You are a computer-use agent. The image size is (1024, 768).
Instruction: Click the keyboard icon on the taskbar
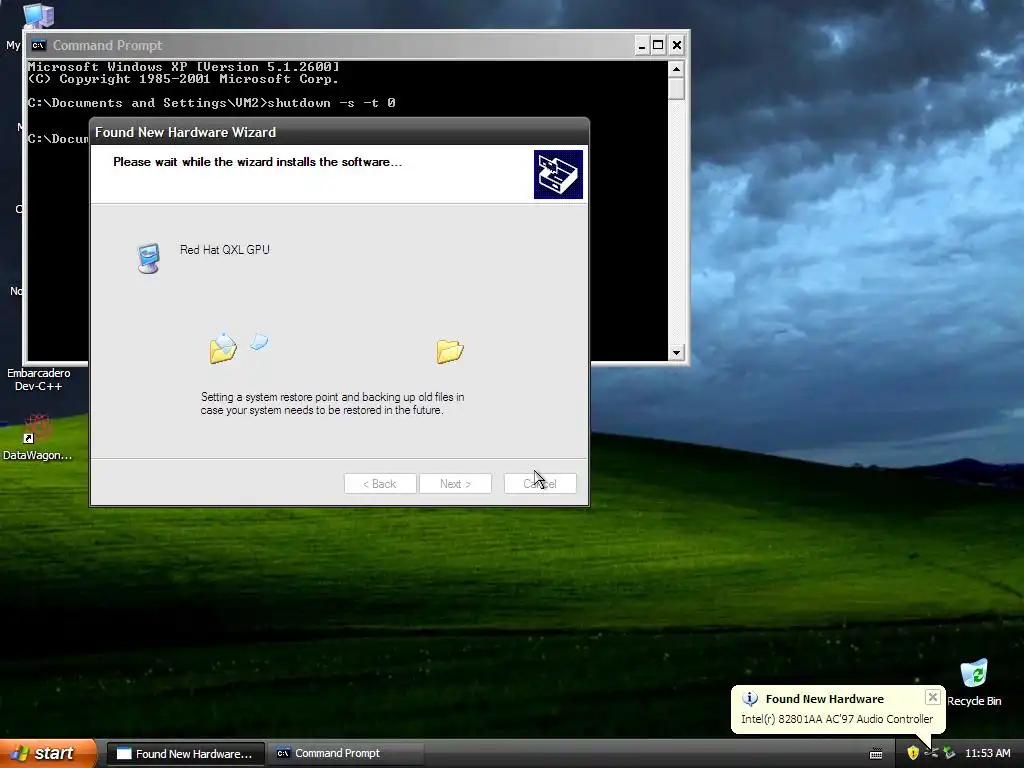[x=876, y=754]
